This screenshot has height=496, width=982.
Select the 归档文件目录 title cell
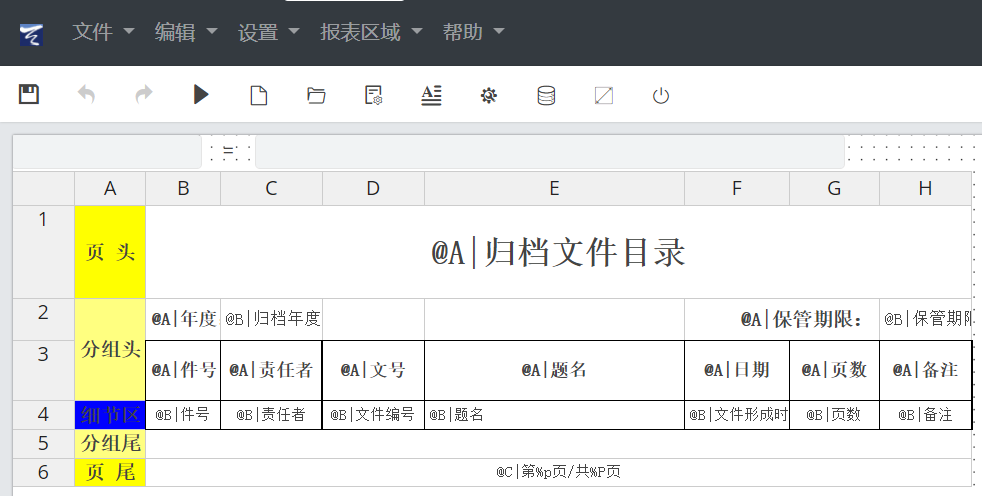[558, 253]
